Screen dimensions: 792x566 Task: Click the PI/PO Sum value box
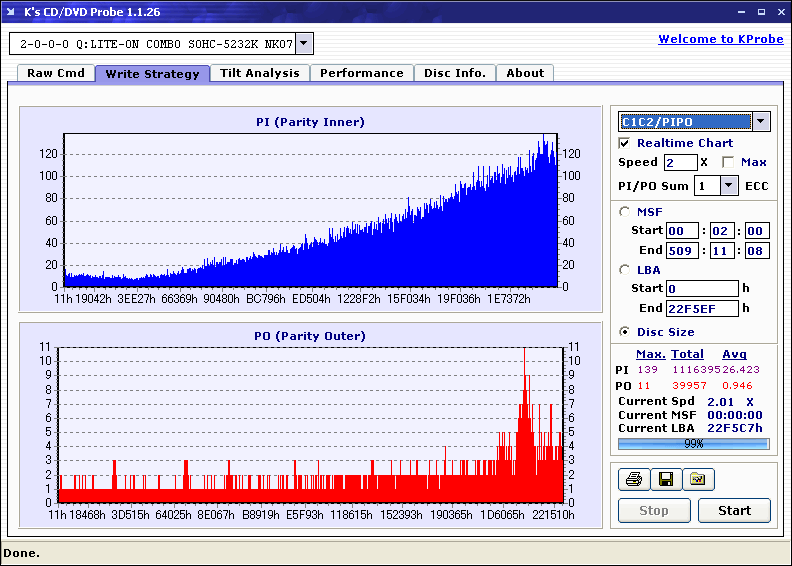point(708,186)
